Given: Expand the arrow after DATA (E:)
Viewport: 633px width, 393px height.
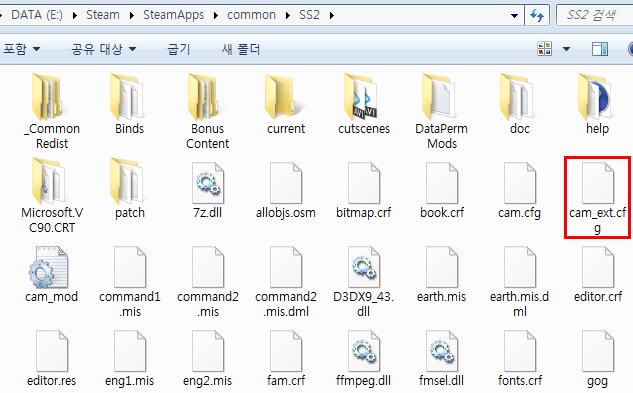Looking at the screenshot, I should (x=75, y=16).
